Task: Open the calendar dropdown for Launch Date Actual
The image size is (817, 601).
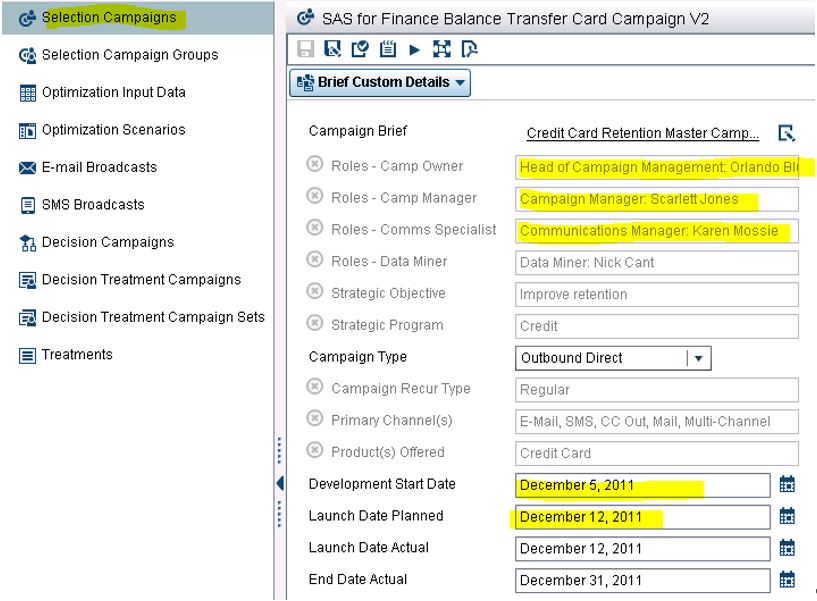Action: (787, 548)
